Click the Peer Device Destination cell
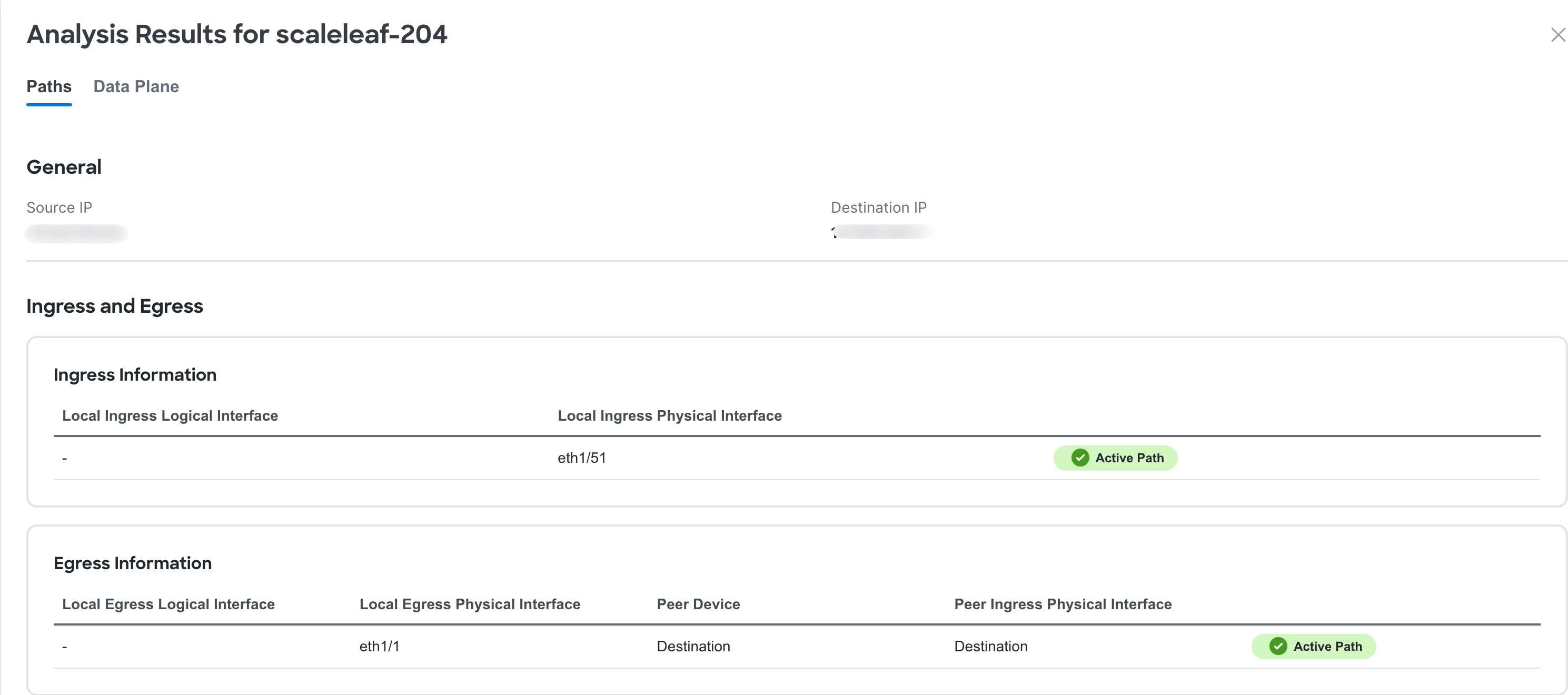This screenshot has height=695, width=1568. (x=693, y=647)
